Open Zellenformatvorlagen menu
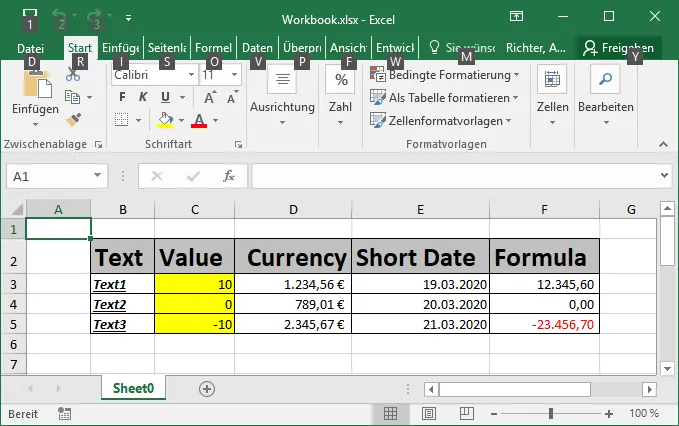The width and height of the screenshot is (679, 426). point(441,120)
